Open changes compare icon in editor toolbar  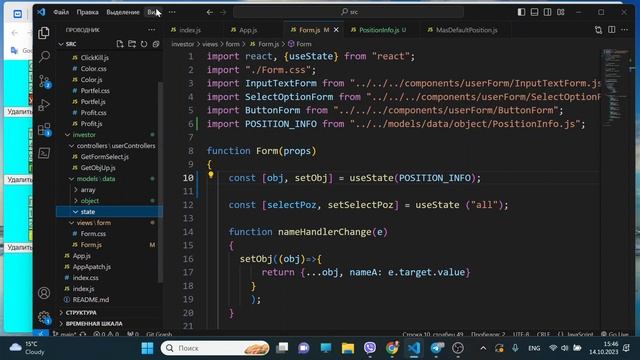click(598, 30)
